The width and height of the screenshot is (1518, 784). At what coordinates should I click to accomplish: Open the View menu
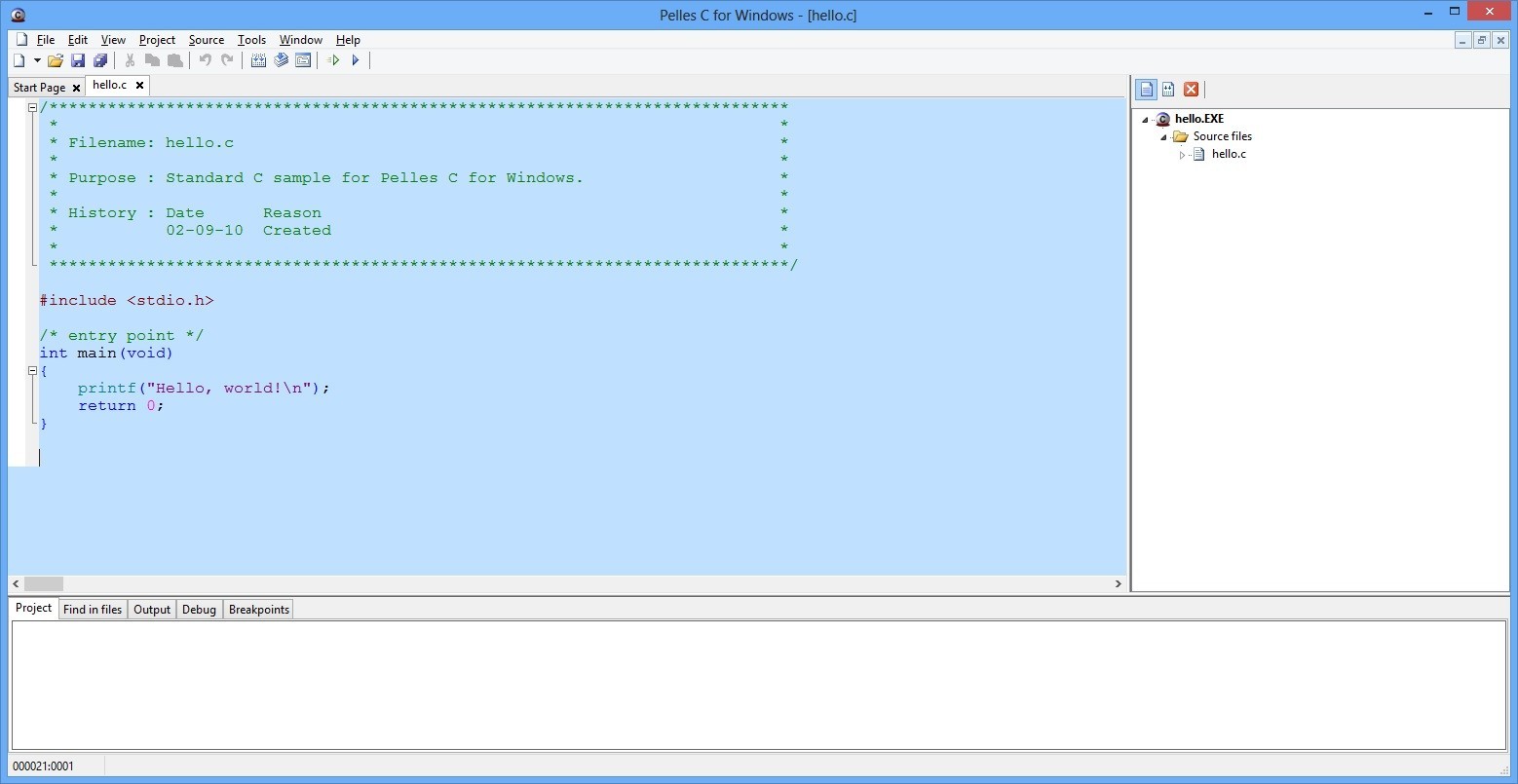click(113, 40)
